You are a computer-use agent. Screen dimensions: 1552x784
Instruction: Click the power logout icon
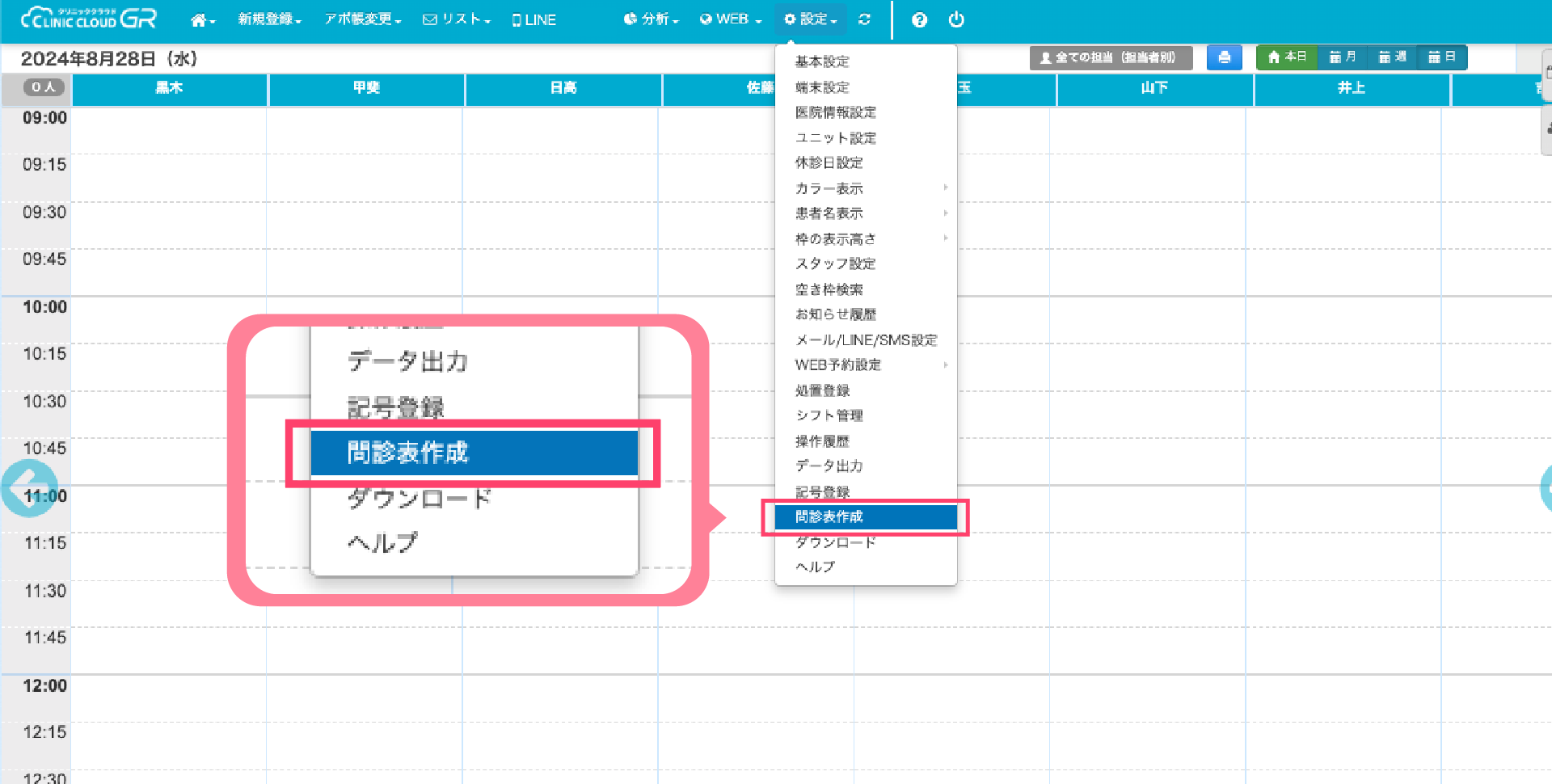[x=956, y=19]
